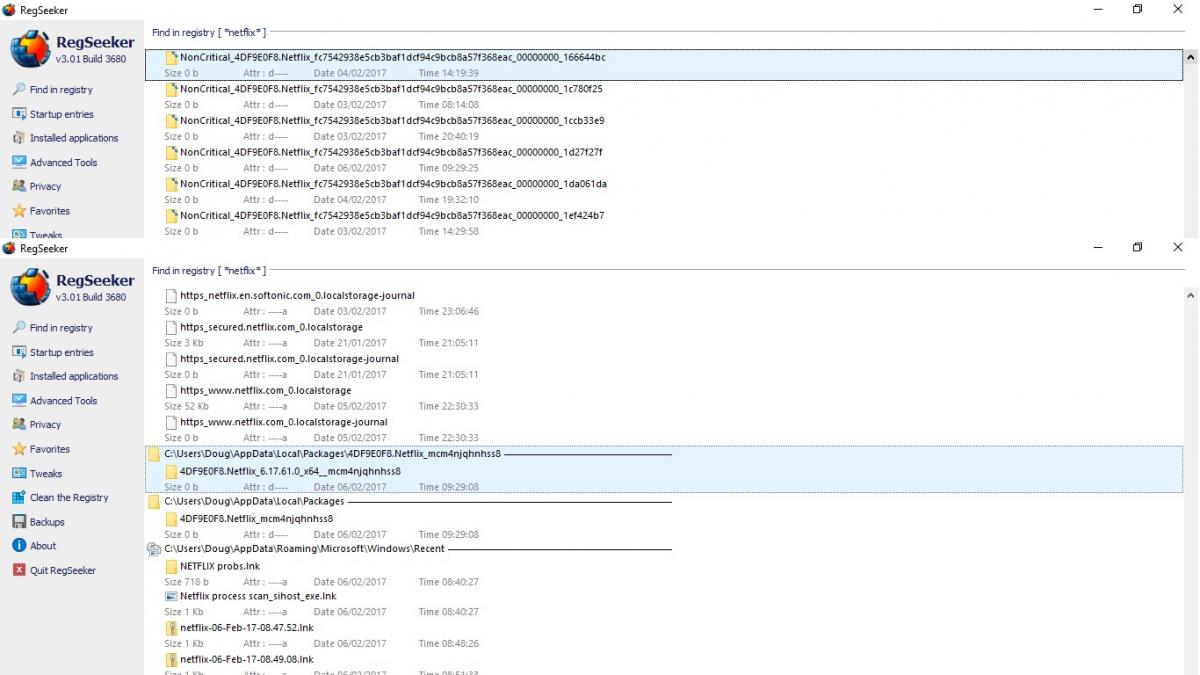Select file icon of https_secured.netflix.com_0.localstorage
The width and height of the screenshot is (1200, 675).
coord(172,327)
